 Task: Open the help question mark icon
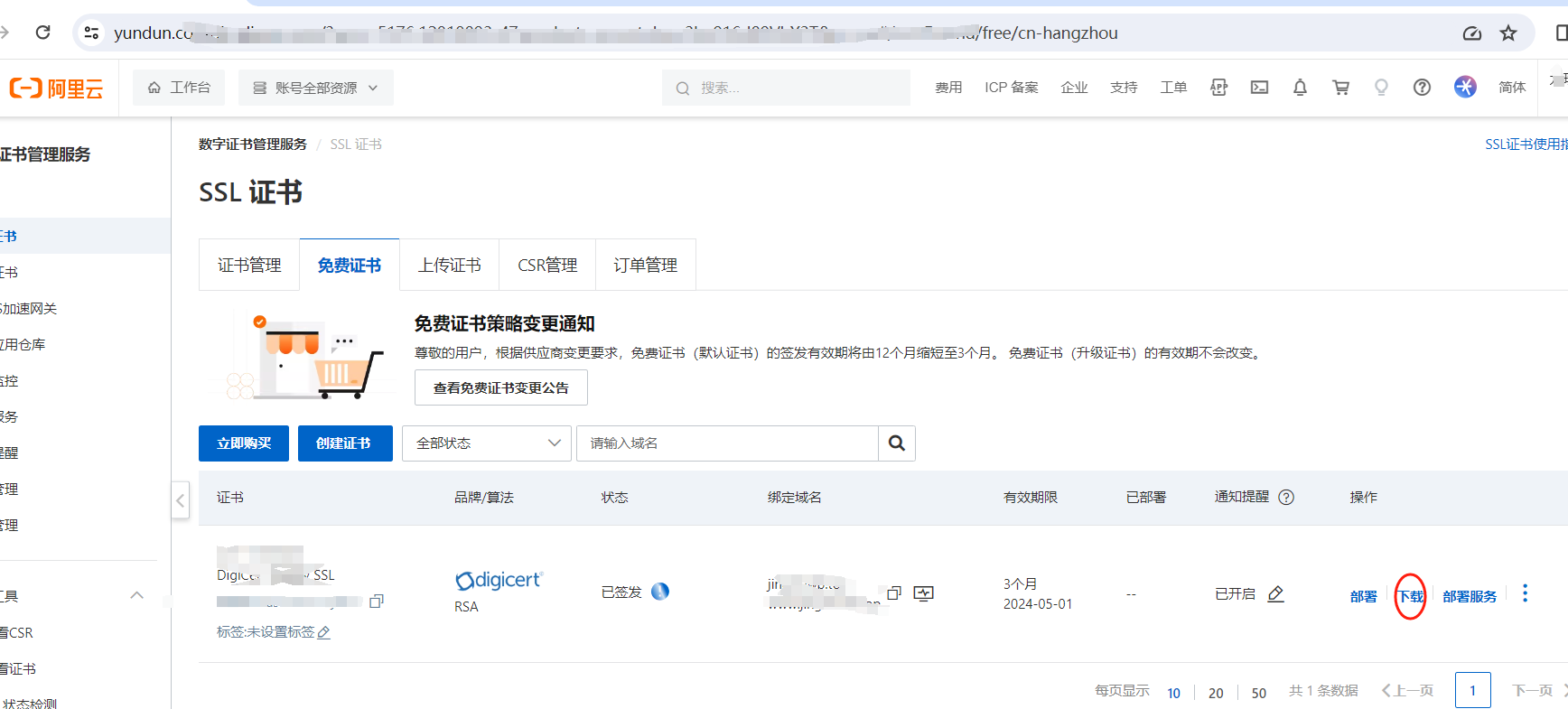[1423, 88]
